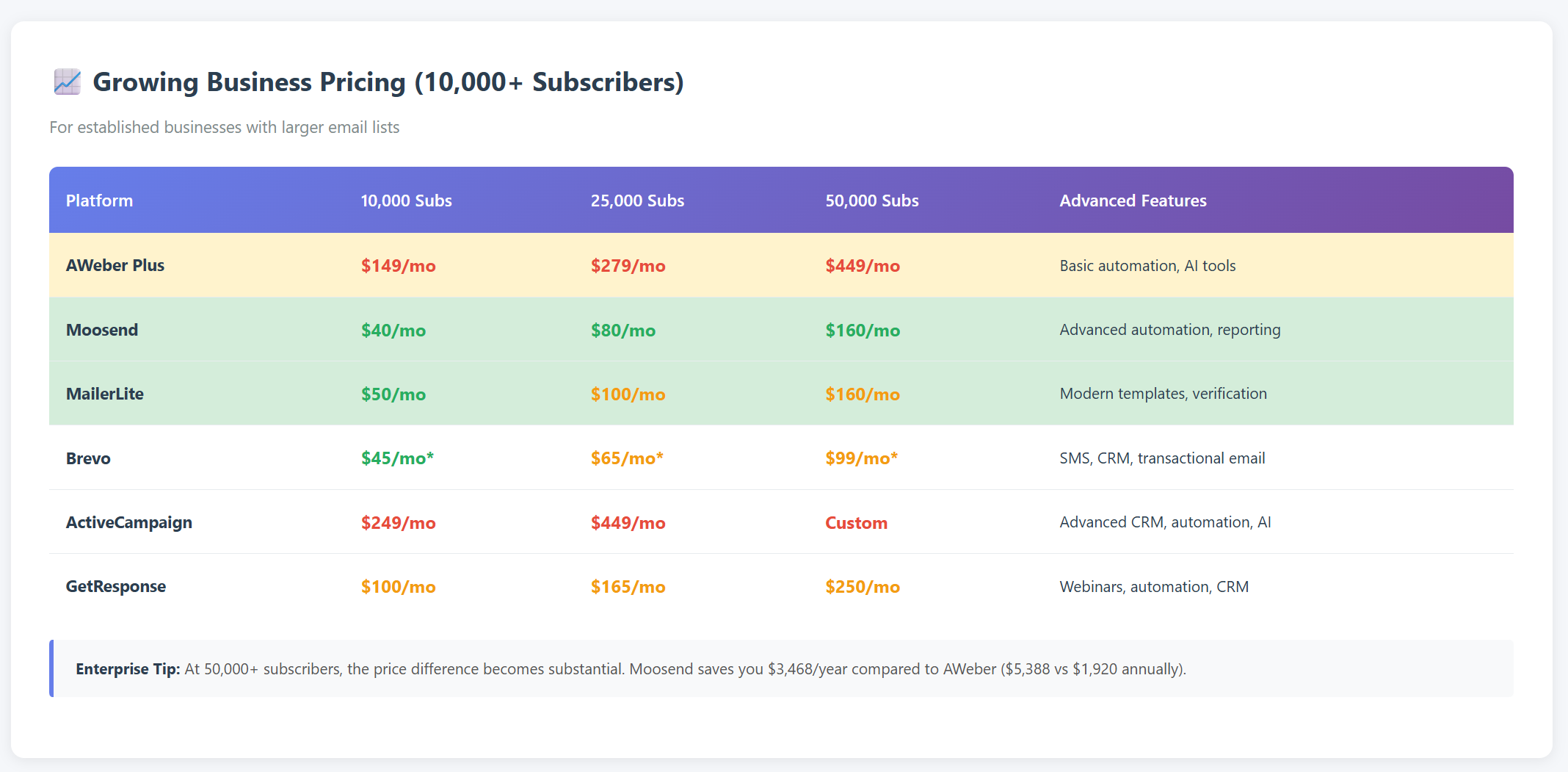Select the ActiveCampaign platform name

point(129,522)
